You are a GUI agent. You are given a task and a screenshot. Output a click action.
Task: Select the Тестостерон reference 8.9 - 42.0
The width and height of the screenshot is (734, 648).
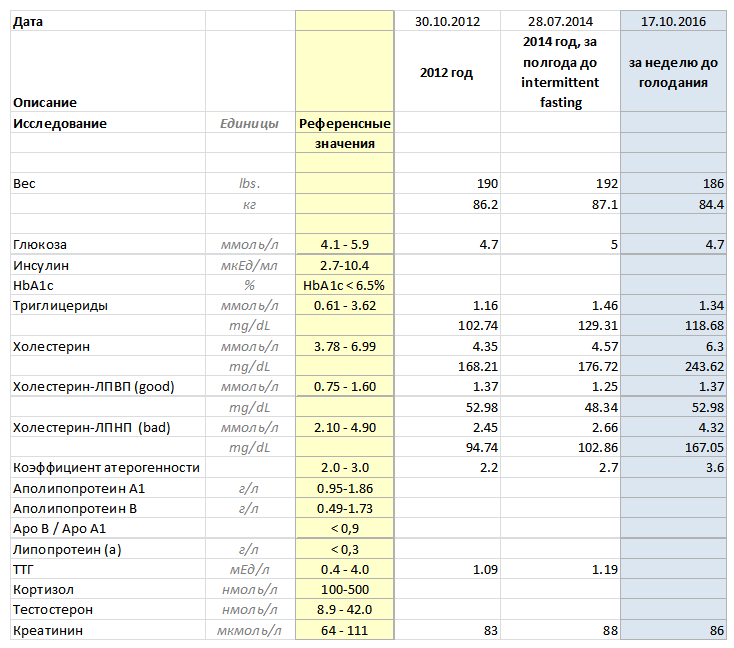(345, 610)
